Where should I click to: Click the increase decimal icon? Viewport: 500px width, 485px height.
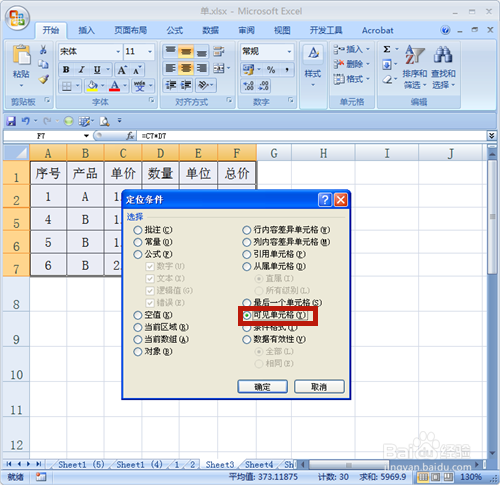249,86
